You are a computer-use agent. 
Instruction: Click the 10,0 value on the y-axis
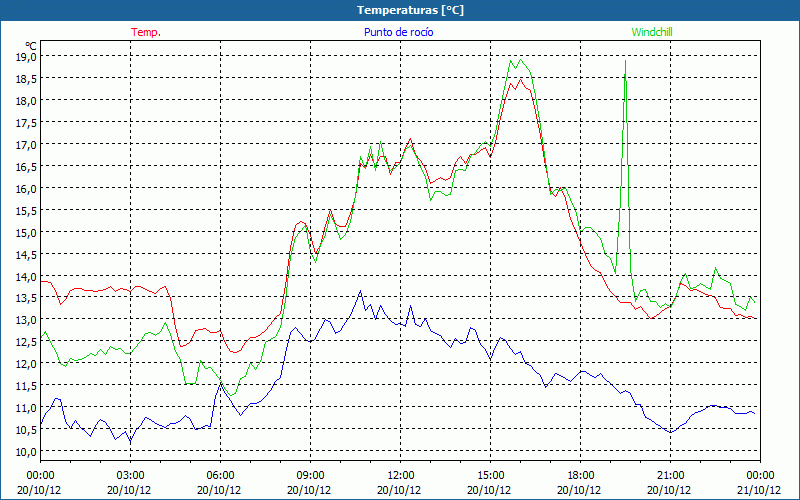[x=26, y=452]
